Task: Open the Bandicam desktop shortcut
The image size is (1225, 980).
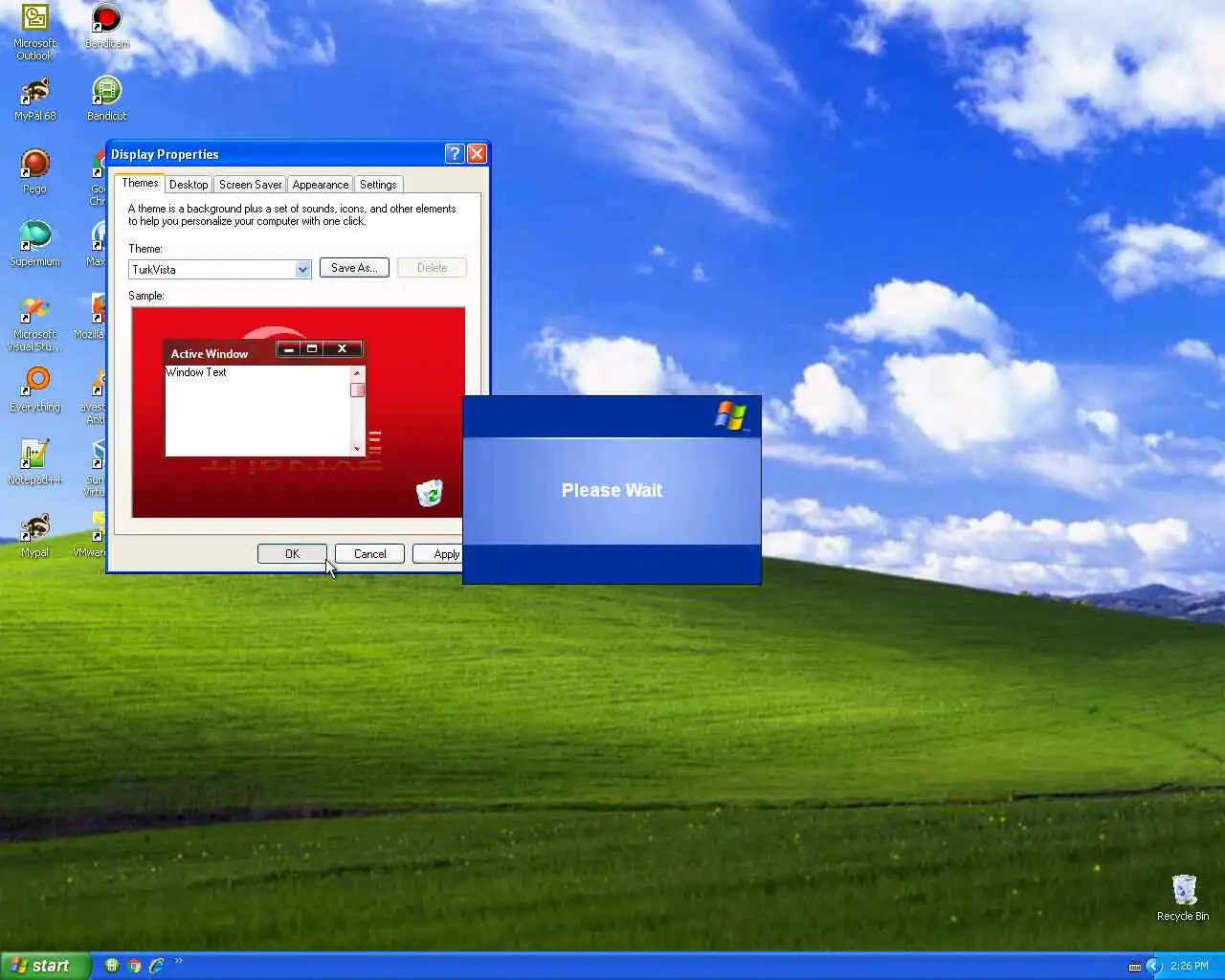Action: tap(106, 27)
